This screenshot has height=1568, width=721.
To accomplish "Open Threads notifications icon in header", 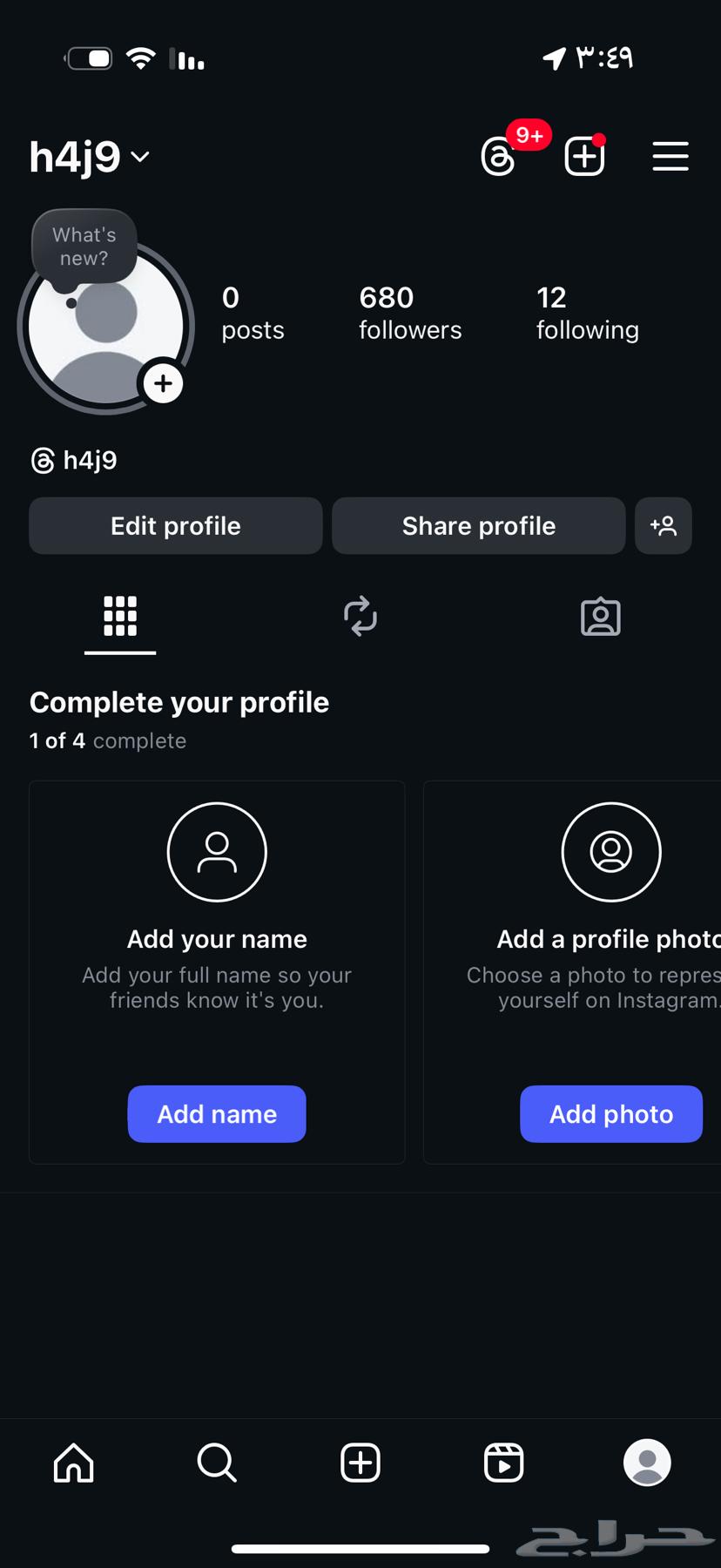I will click(x=499, y=157).
